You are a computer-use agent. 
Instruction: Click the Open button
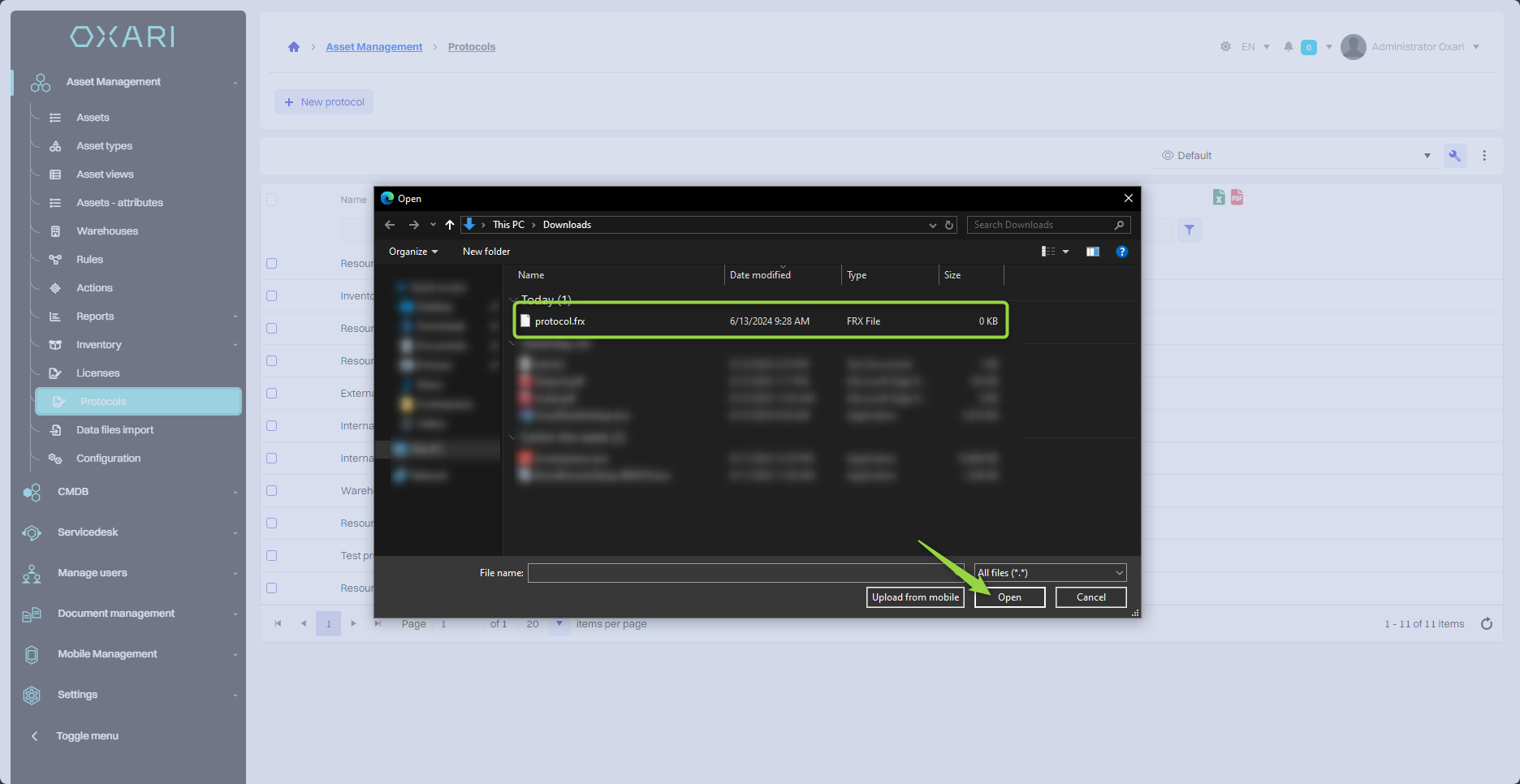point(1009,597)
